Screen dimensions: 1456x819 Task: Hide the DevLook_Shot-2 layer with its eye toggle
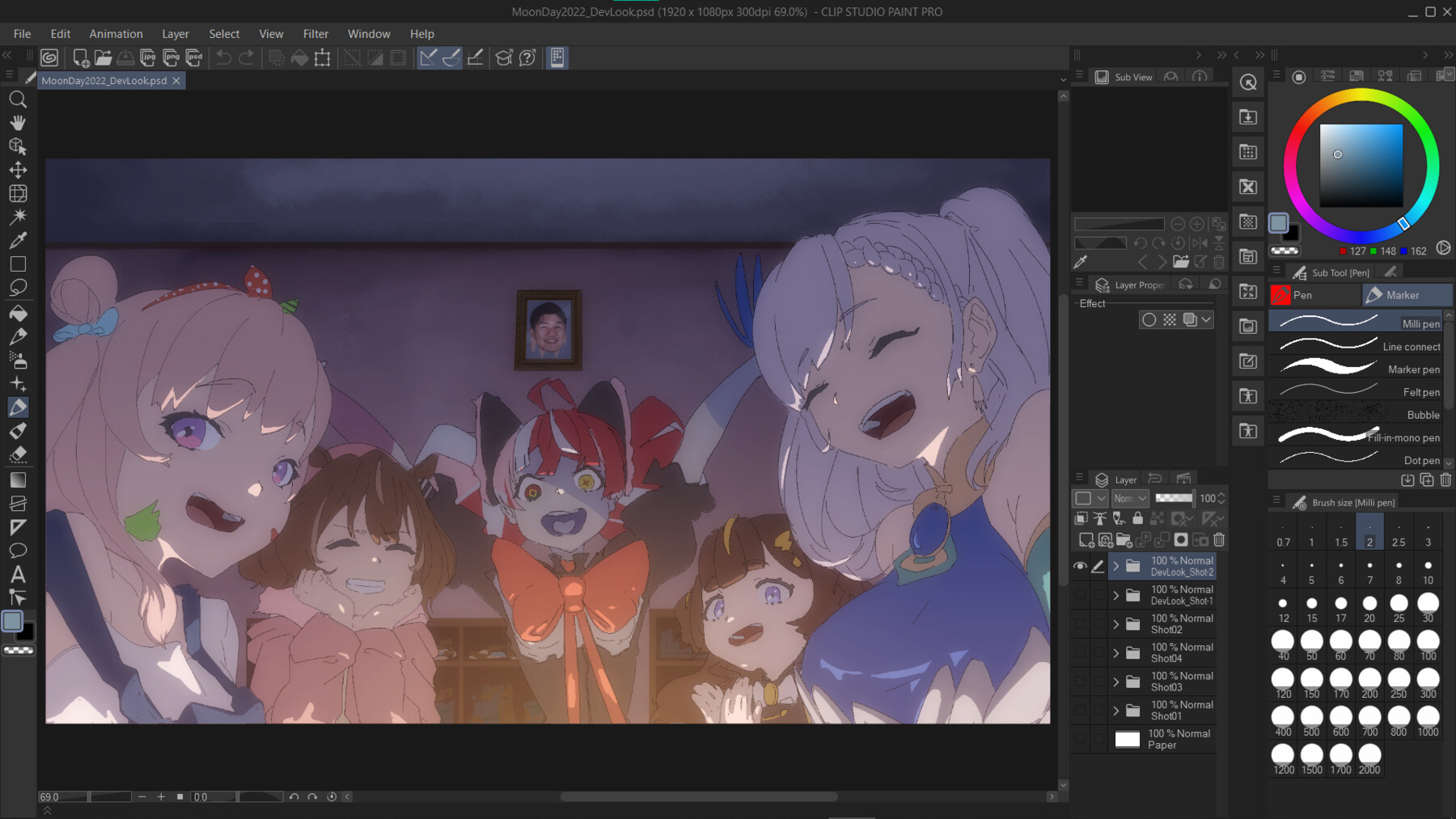(x=1081, y=566)
